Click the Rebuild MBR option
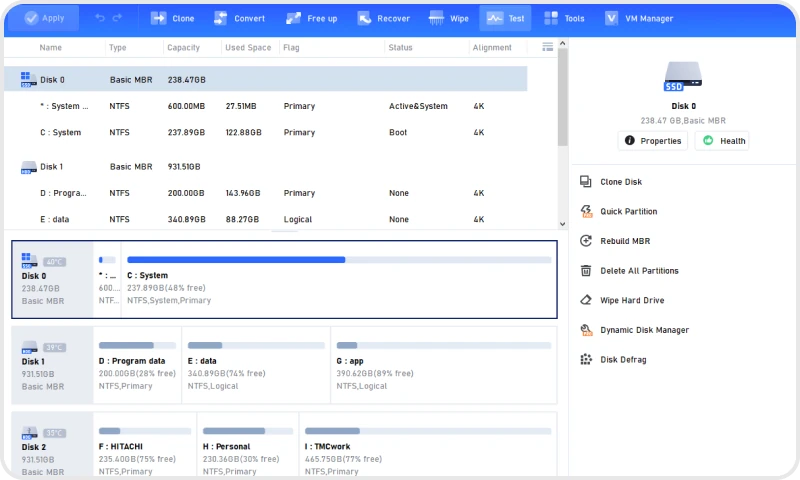Screen dimensions: 800x480 (625, 241)
